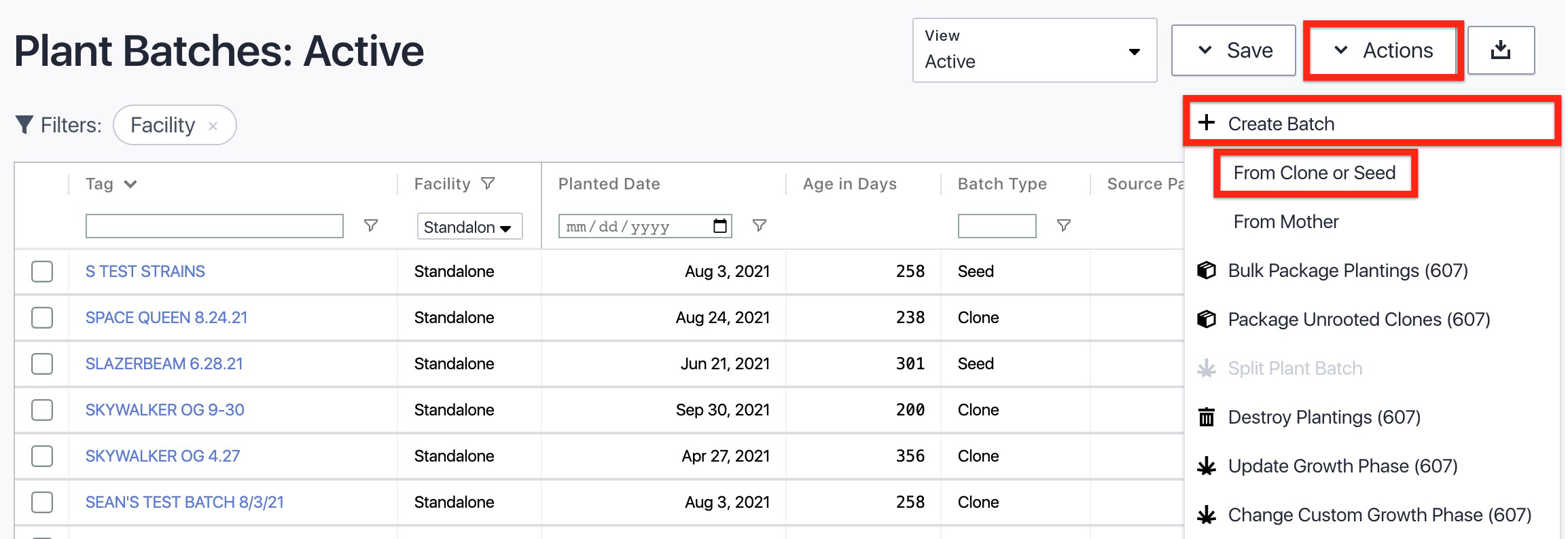This screenshot has height=539, width=1568.
Task: Click the Jun 21, 2021 planted date cell
Action: point(725,364)
